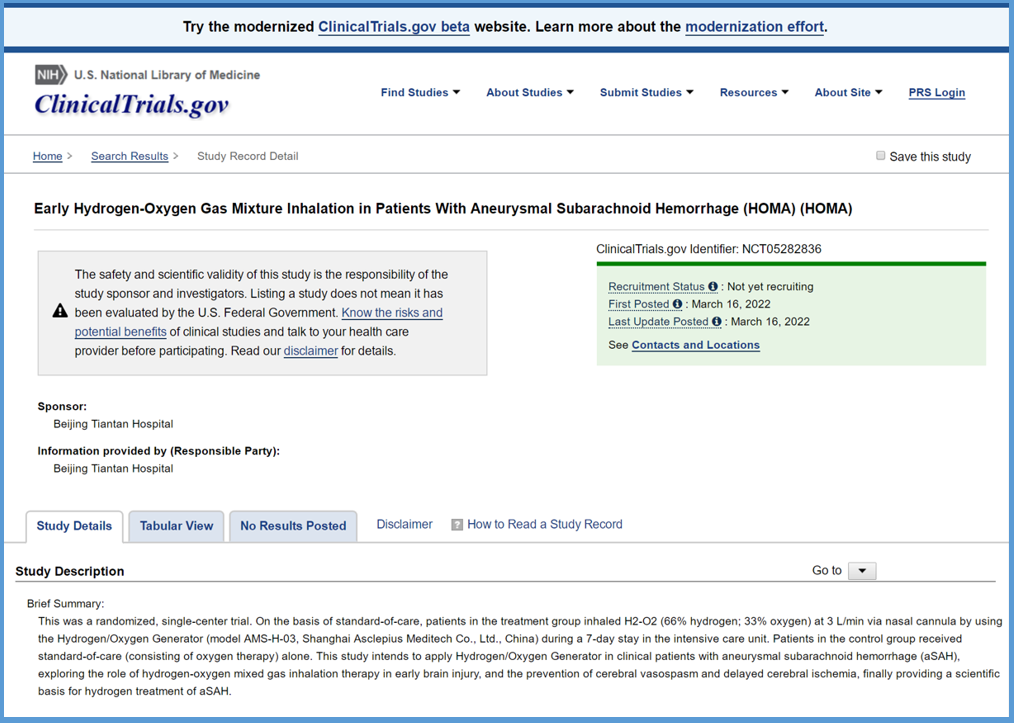Expand the Submit Studies menu
The image size is (1014, 723).
pos(646,93)
